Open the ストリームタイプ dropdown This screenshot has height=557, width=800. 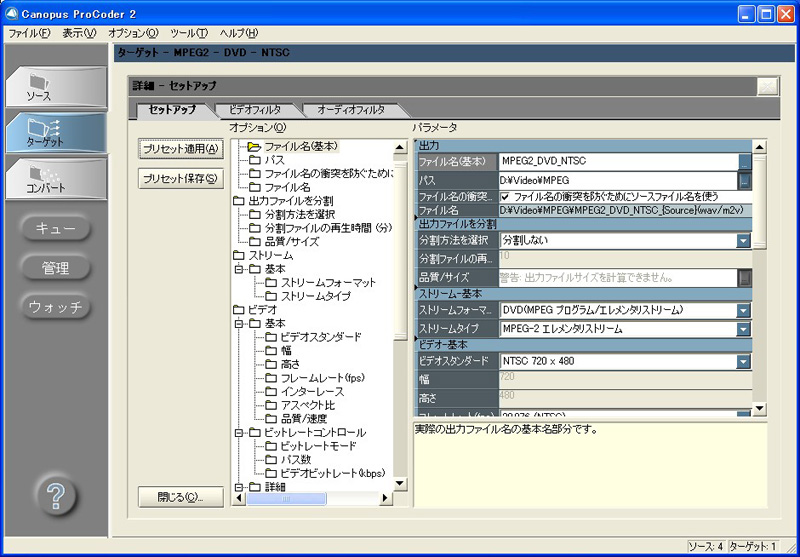coord(743,328)
